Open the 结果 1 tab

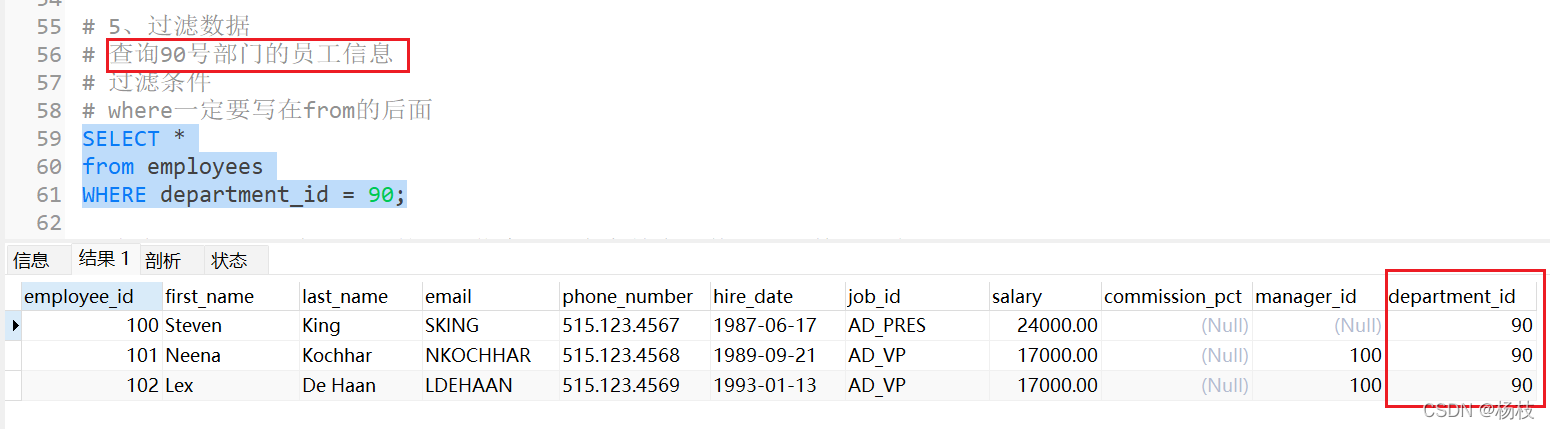104,259
